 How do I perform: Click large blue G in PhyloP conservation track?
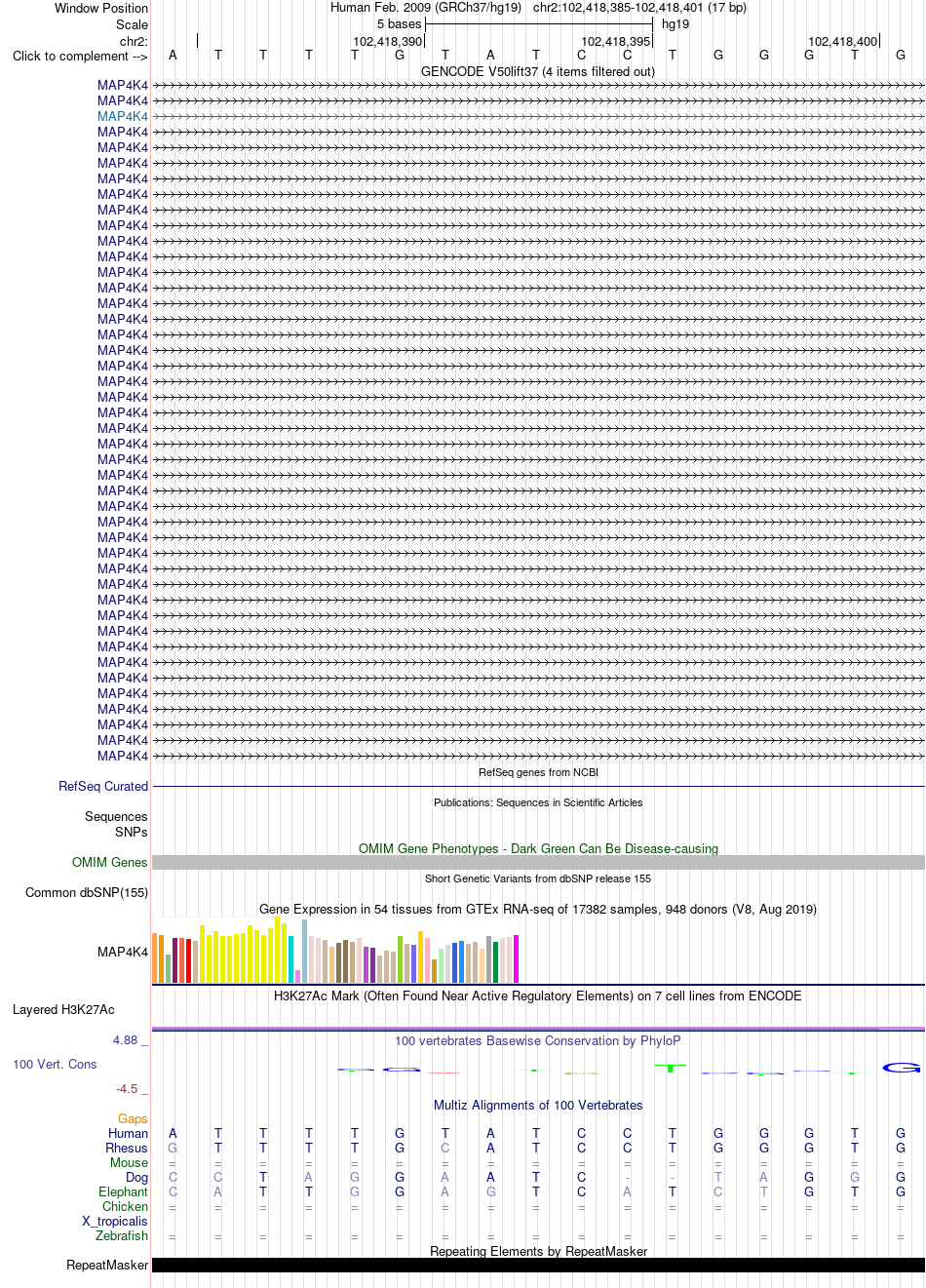point(901,1069)
